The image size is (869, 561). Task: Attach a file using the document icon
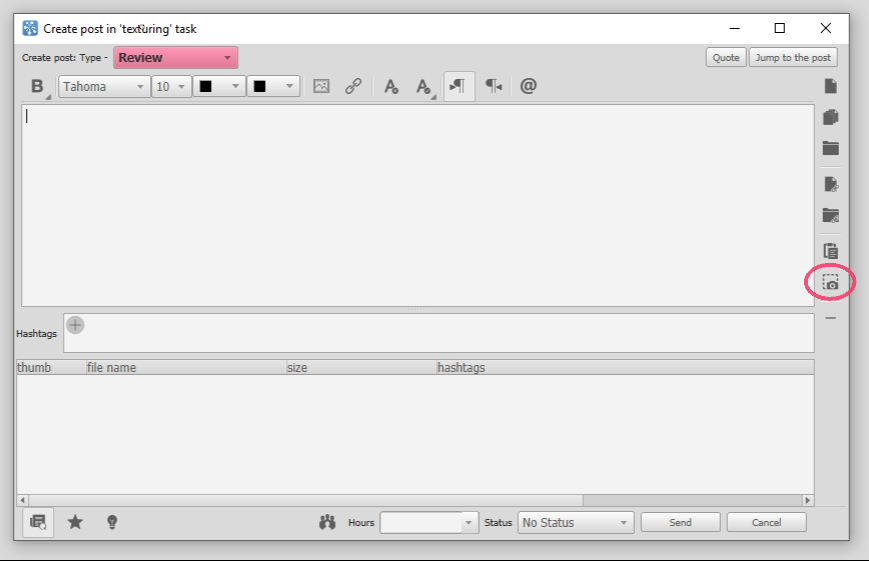click(x=830, y=86)
